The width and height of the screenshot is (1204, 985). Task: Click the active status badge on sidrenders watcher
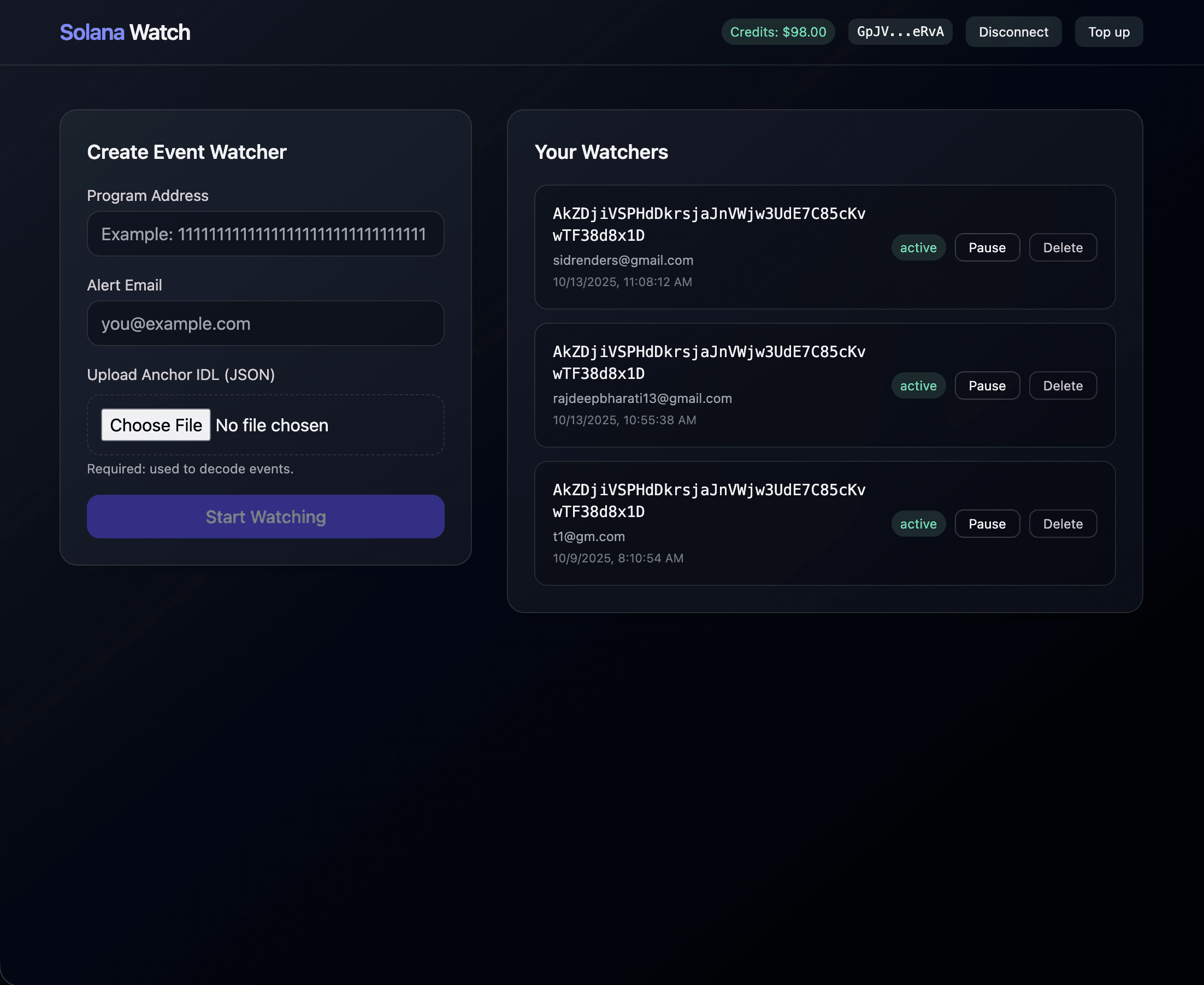click(918, 247)
